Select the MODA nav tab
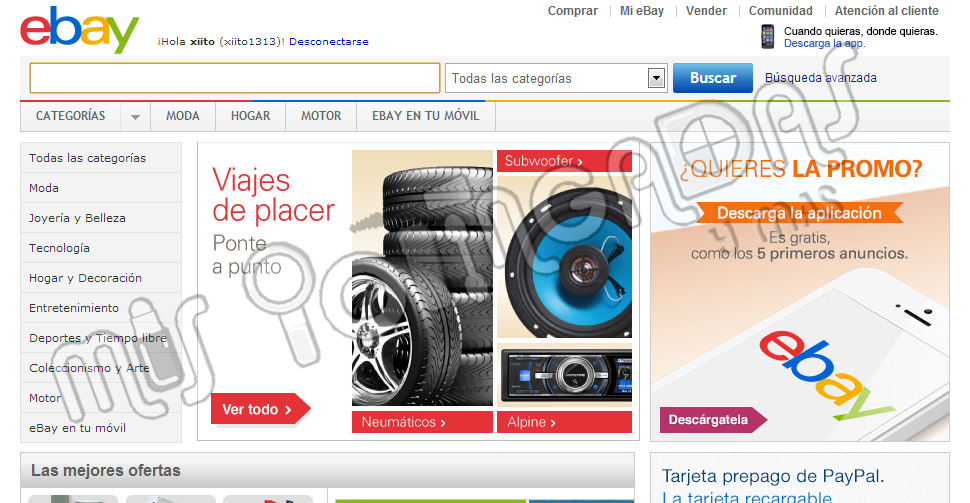The width and height of the screenshot is (970, 503). [x=182, y=116]
